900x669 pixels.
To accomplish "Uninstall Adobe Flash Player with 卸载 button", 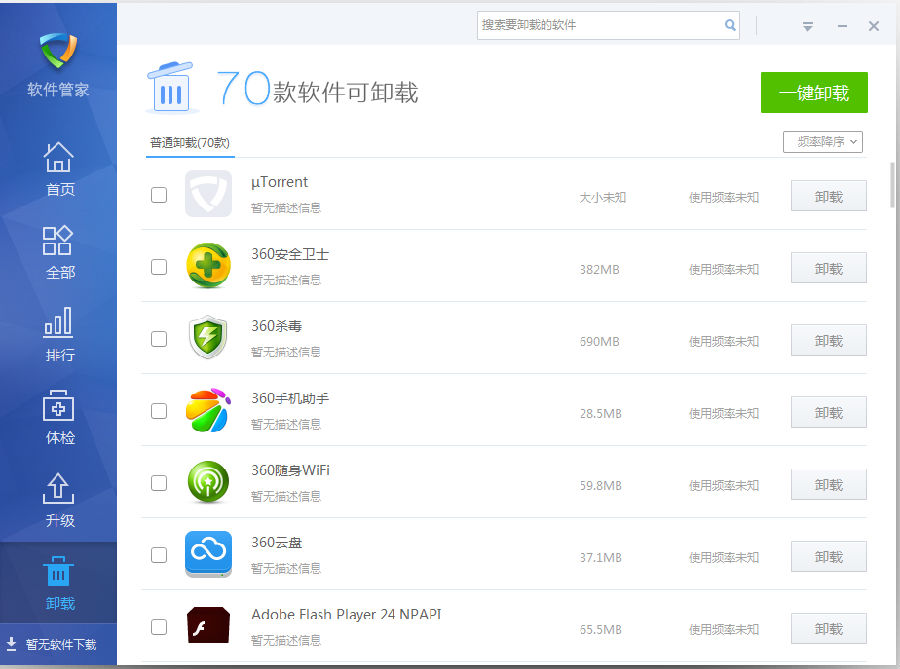I will click(x=828, y=628).
